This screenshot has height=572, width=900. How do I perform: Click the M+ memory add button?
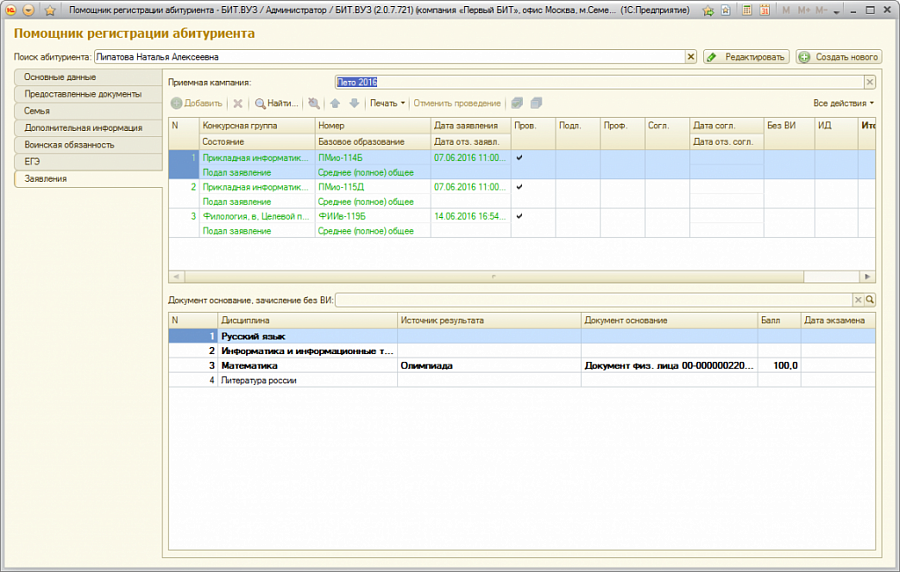pyautogui.click(x=804, y=10)
